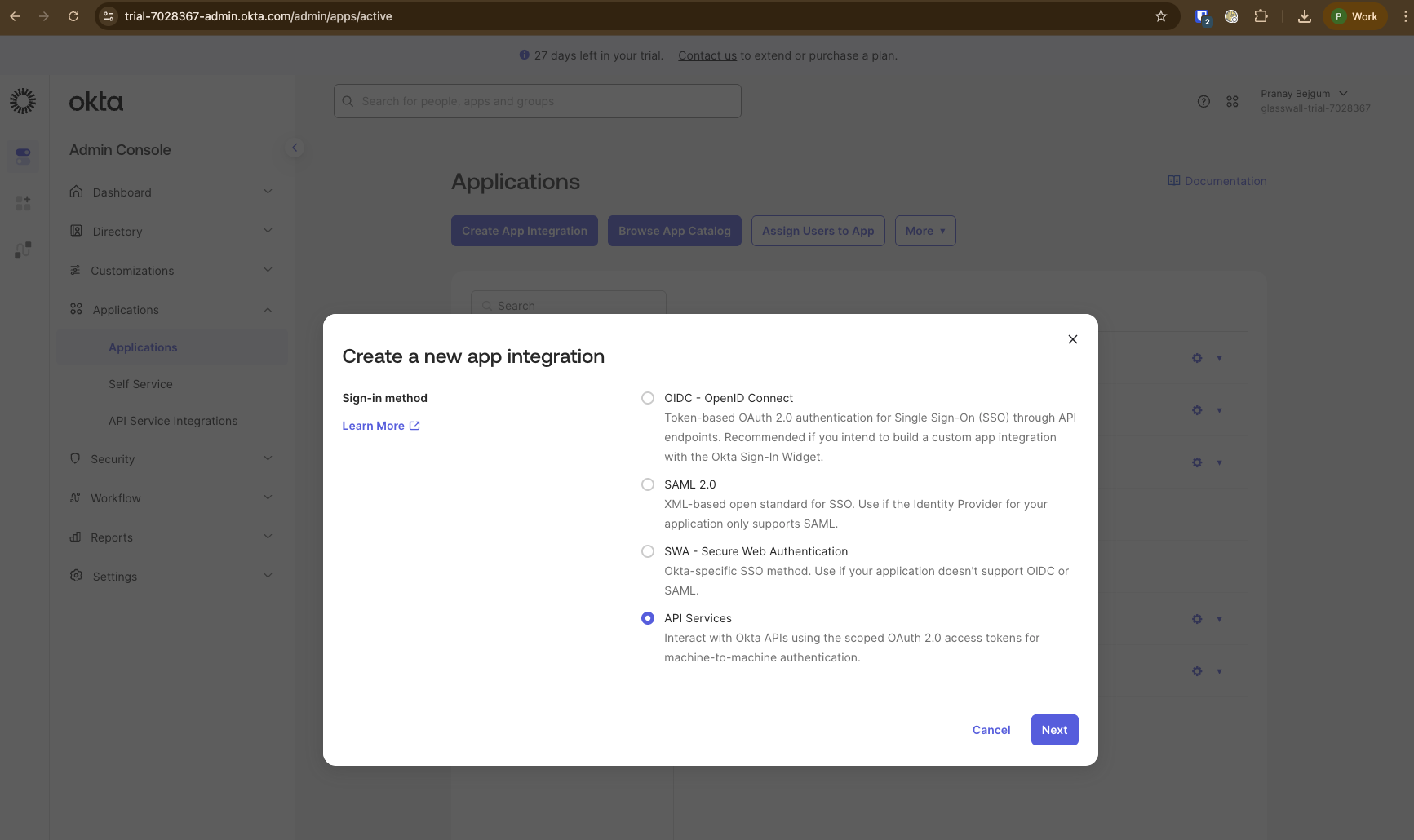
Task: Open the browser extensions puzzle icon
Action: point(1261,16)
